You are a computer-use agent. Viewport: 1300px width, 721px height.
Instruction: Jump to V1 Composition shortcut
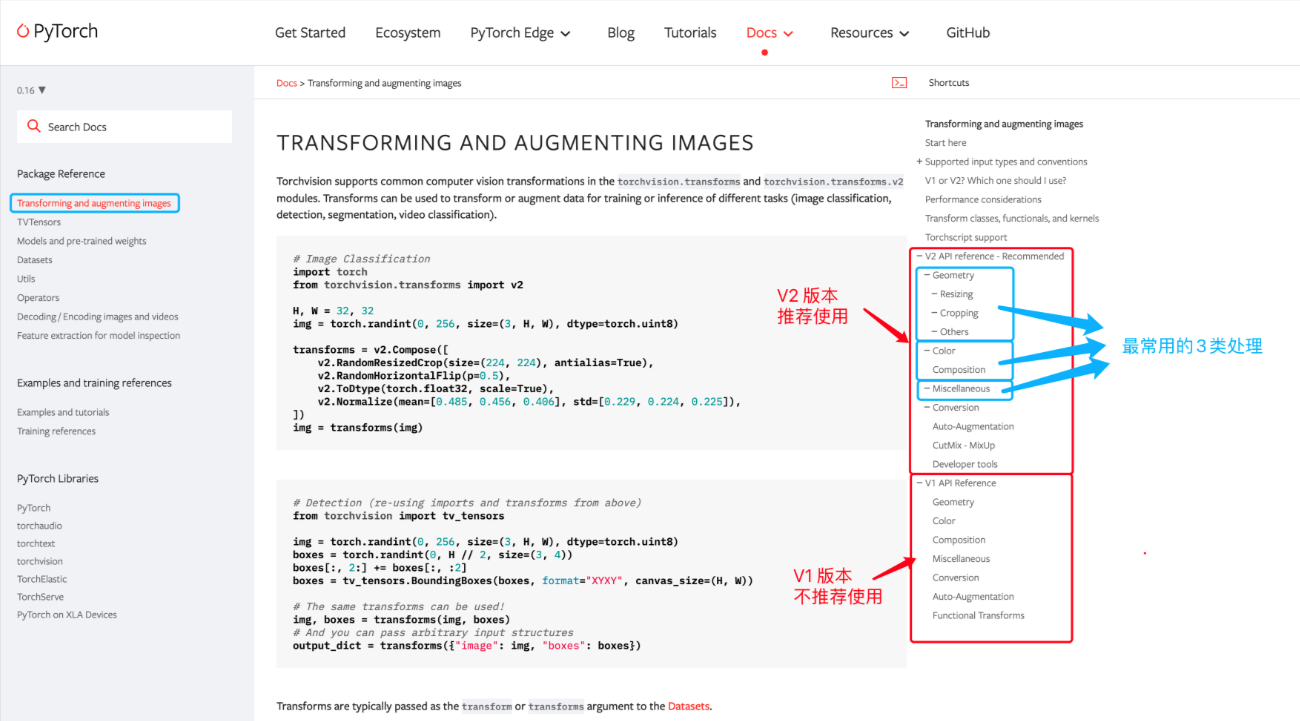959,540
